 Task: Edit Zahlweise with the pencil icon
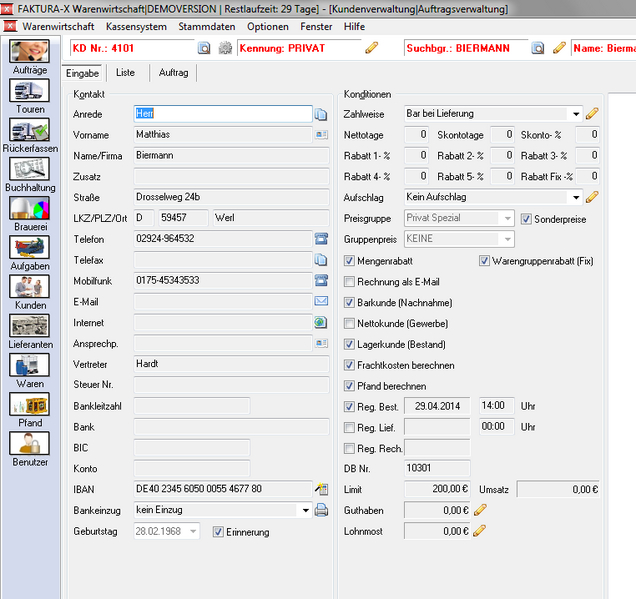(x=592, y=114)
